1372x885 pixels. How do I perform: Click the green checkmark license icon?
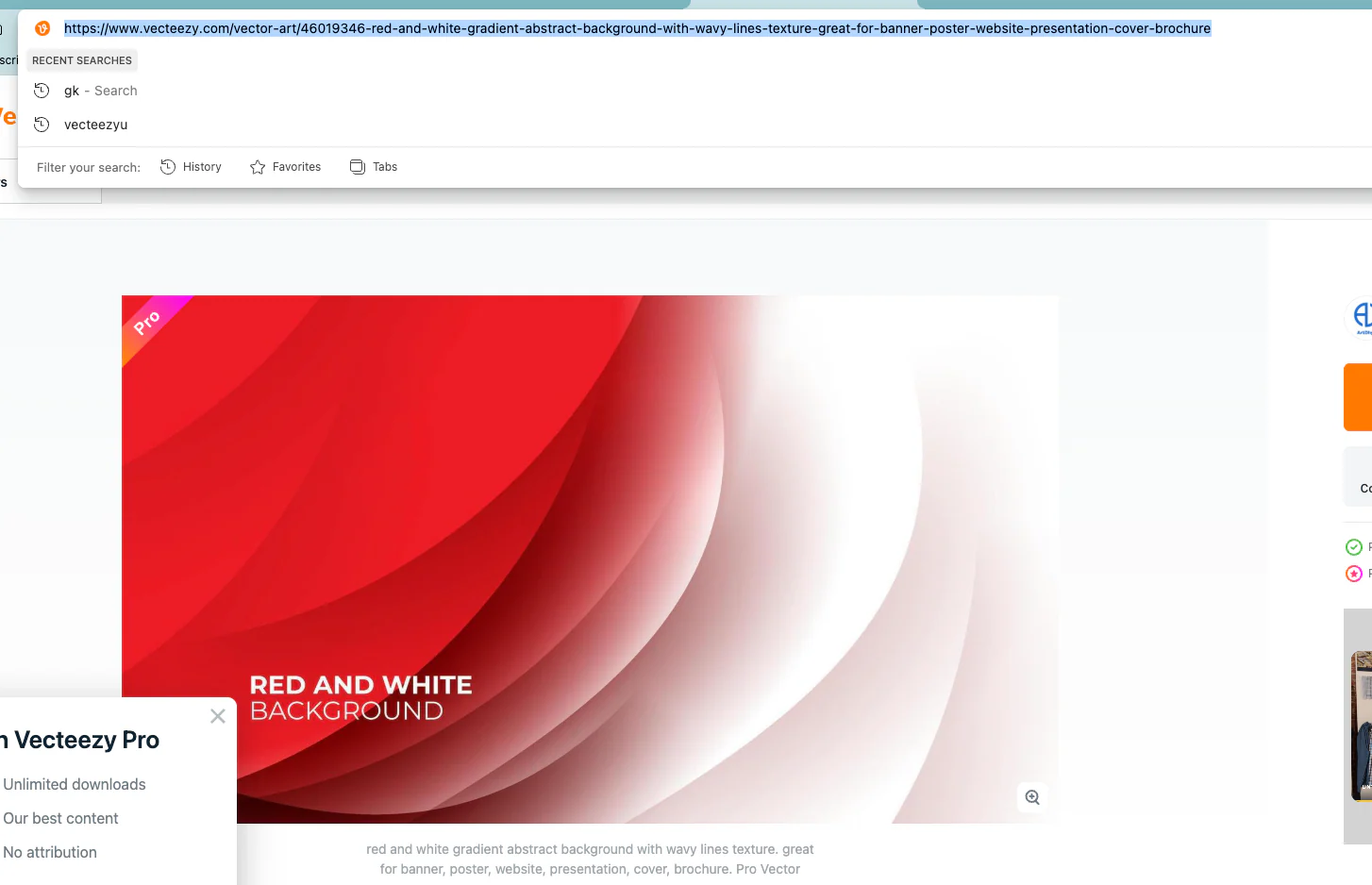[x=1354, y=547]
